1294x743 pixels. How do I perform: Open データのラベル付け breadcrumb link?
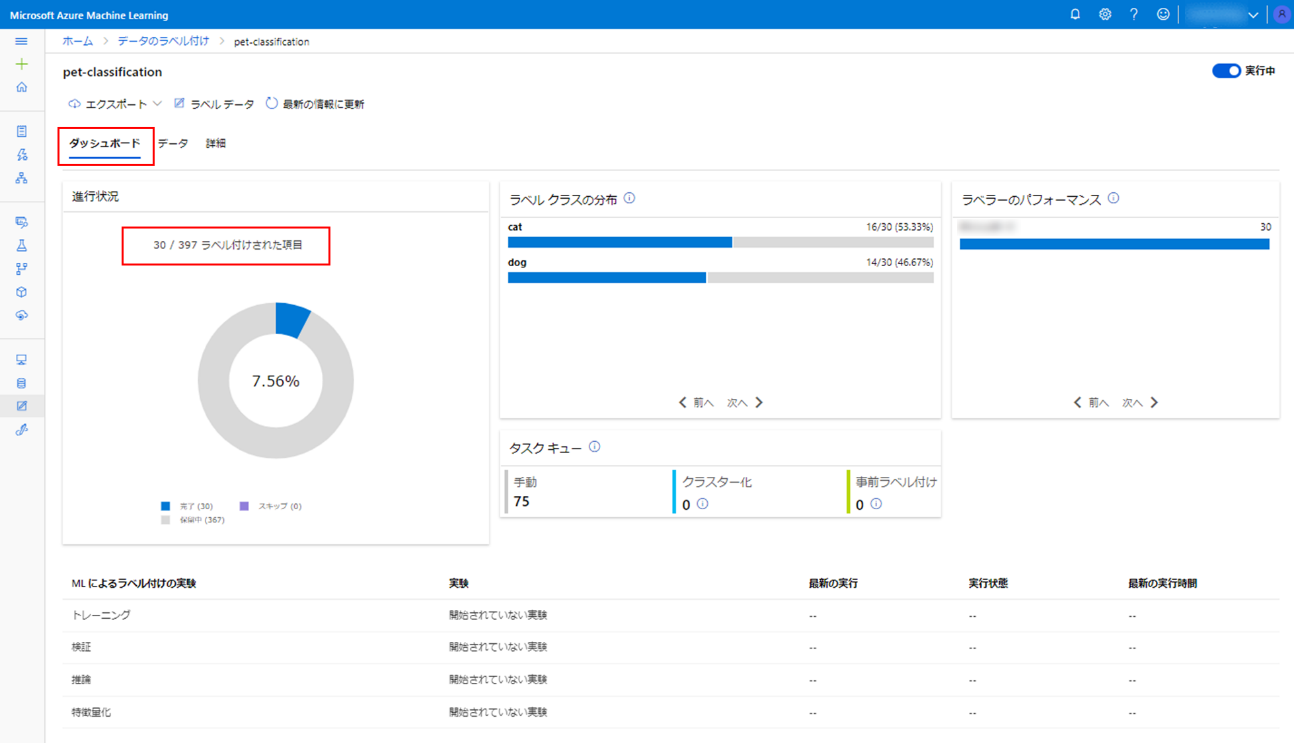tap(163, 41)
